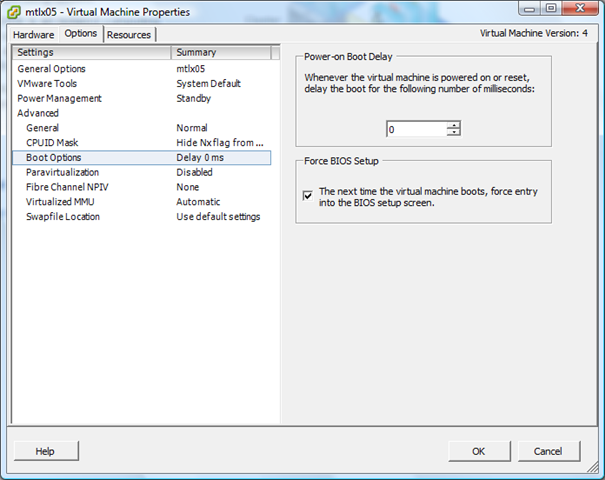Viewport: 605px width, 480px height.
Task: Minimize the Virtual Machine Properties window
Action: [530, 8]
